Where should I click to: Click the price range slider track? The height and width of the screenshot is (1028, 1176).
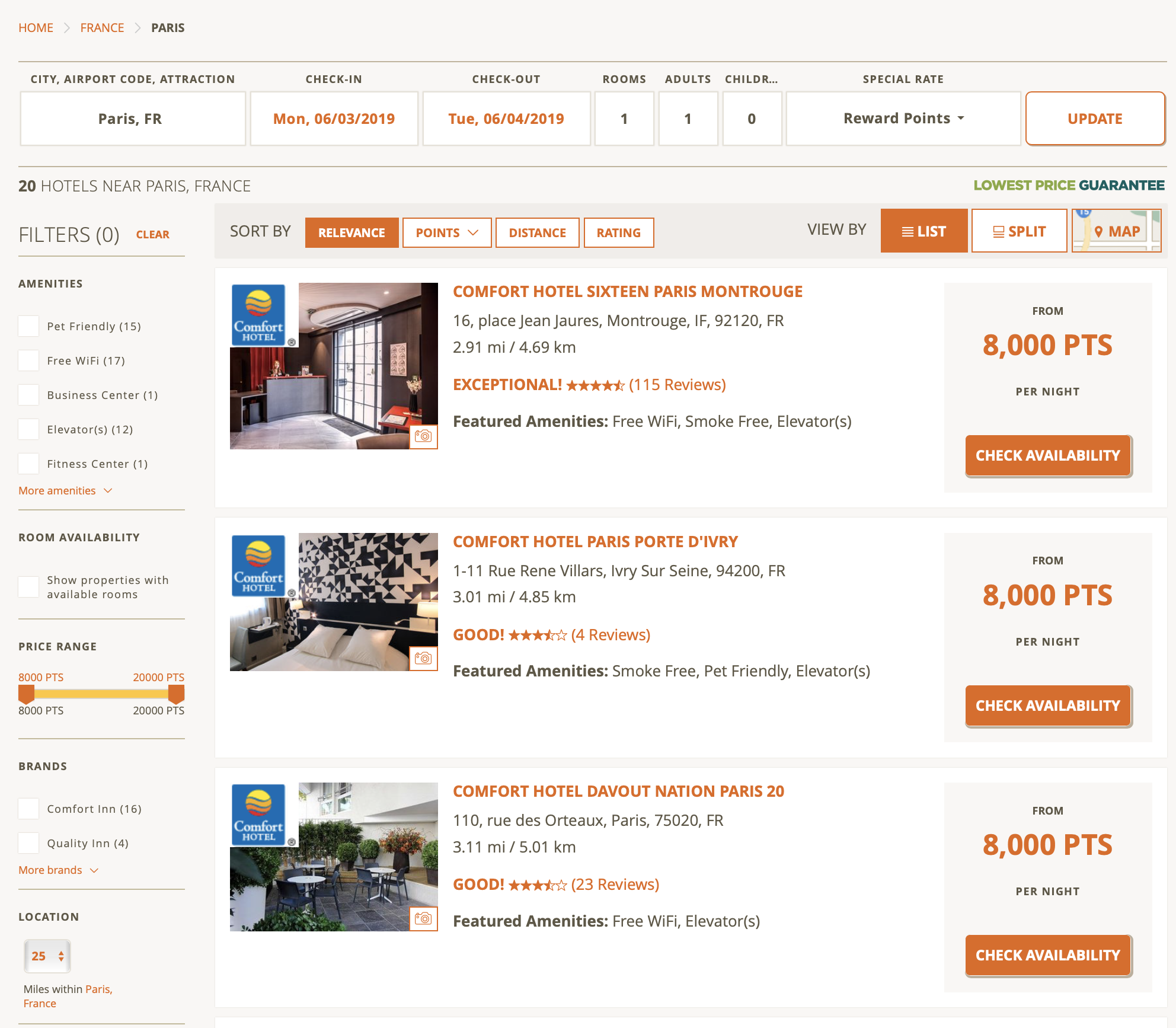tap(101, 694)
